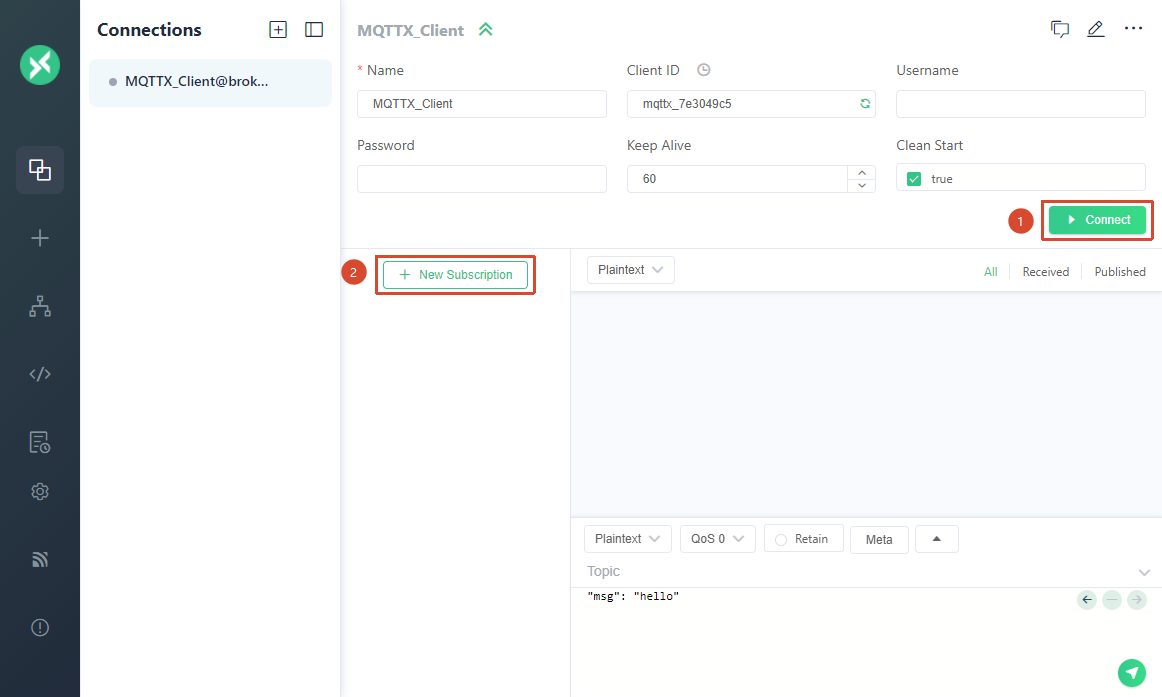Viewport: 1162px width, 697px height.
Task: Collapse the publish panel with the triangle button
Action: coord(937,538)
